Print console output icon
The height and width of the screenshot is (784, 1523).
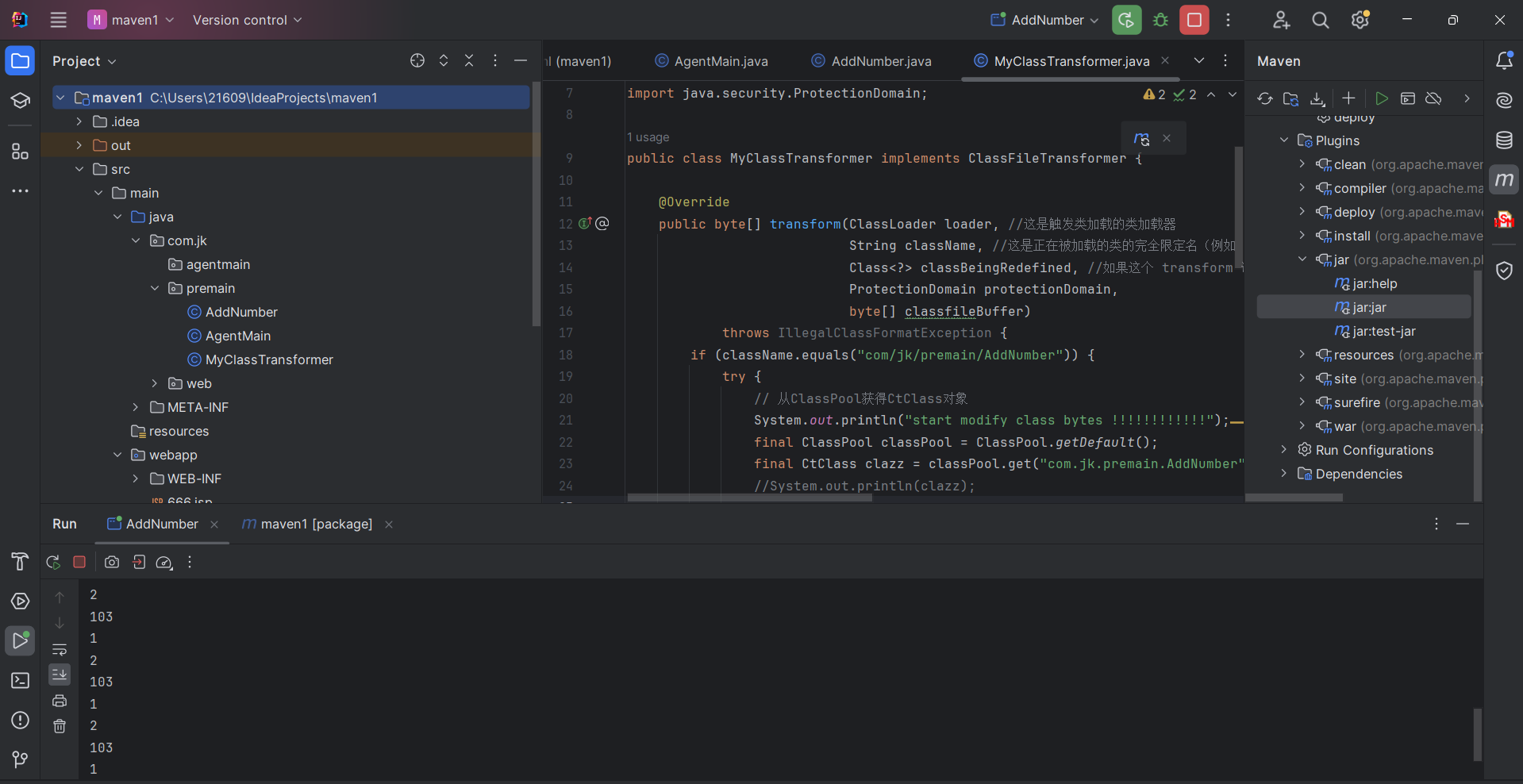tap(60, 701)
